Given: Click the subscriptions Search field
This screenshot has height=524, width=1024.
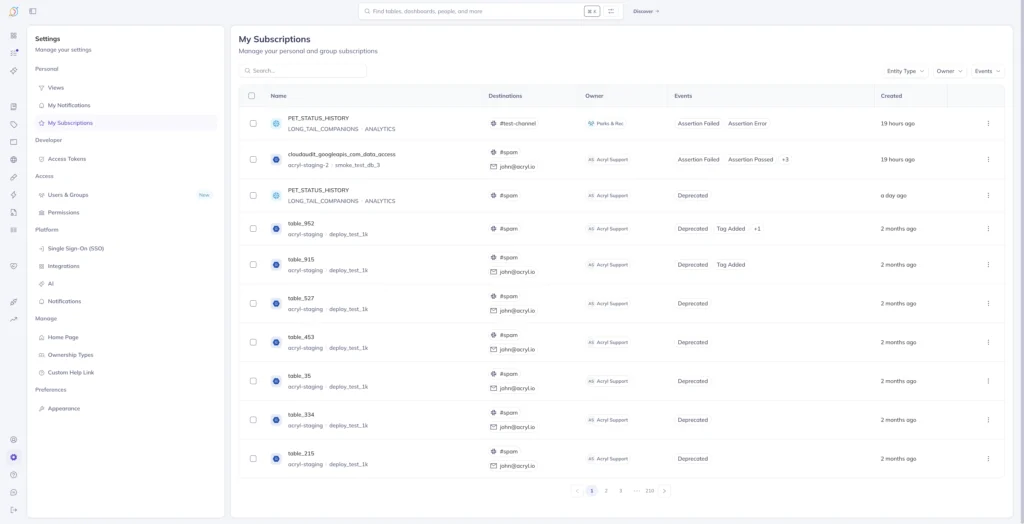Looking at the screenshot, I should 303,71.
